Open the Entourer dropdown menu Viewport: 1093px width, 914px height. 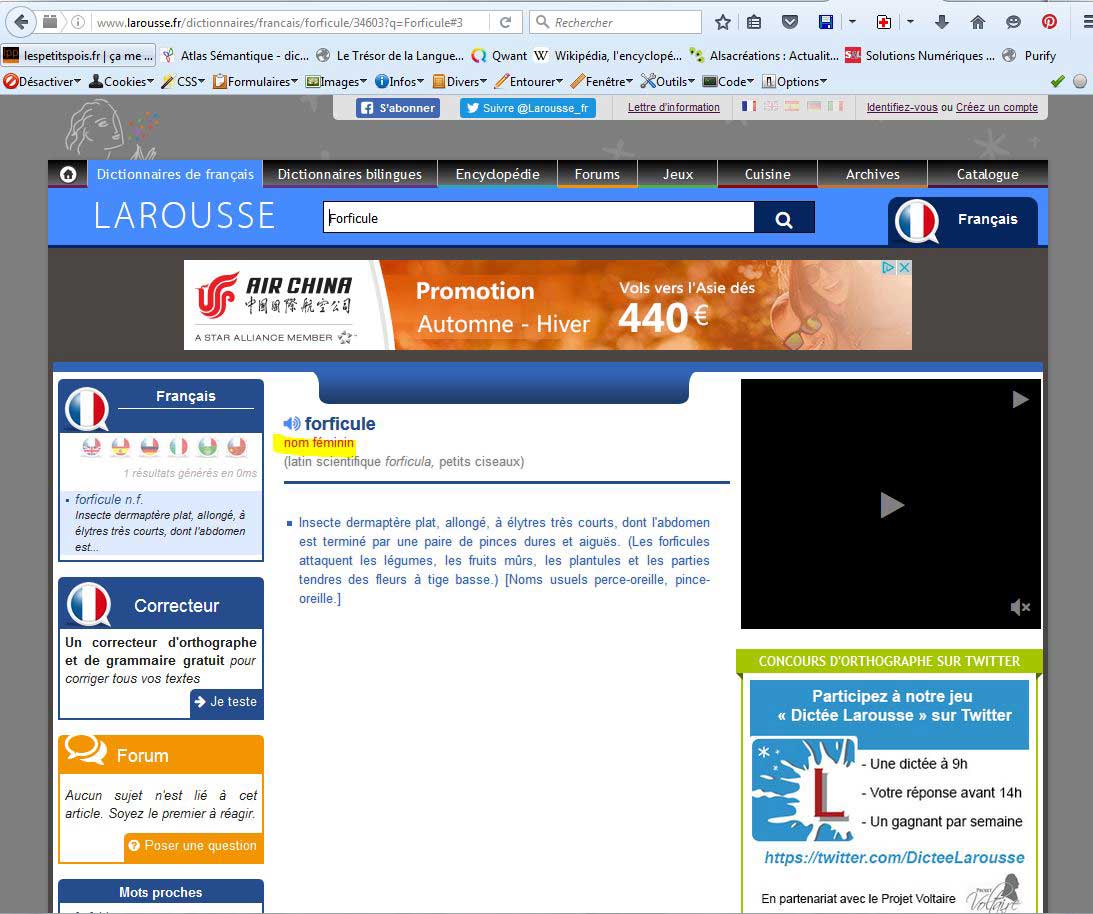528,82
